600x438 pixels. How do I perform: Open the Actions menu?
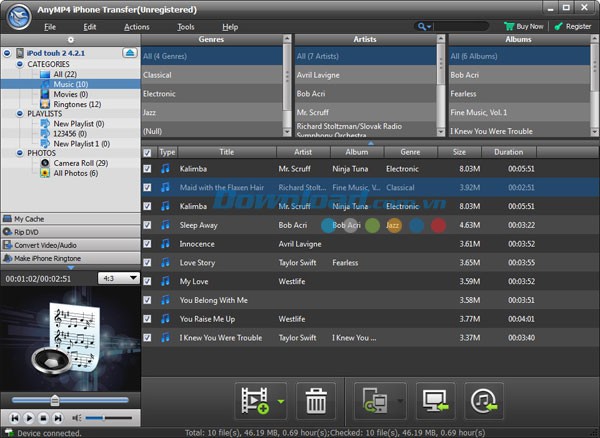click(137, 26)
